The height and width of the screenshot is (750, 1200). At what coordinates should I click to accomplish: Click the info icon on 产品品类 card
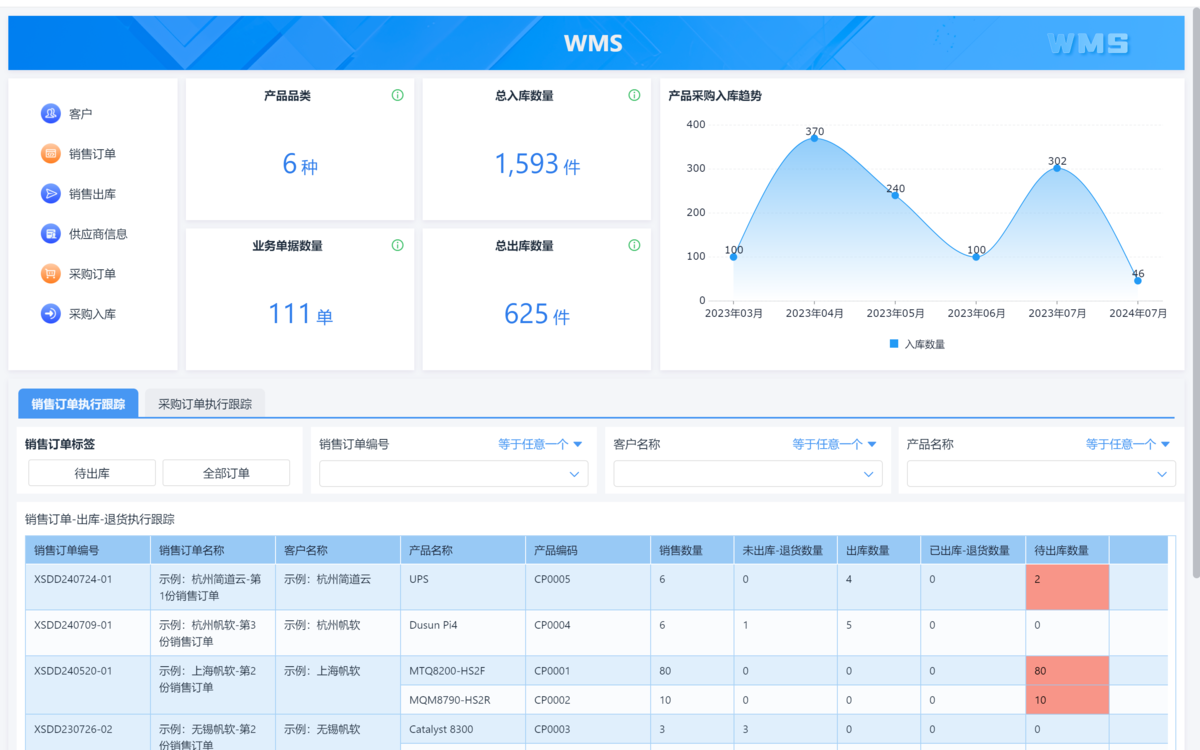pyautogui.click(x=397, y=96)
